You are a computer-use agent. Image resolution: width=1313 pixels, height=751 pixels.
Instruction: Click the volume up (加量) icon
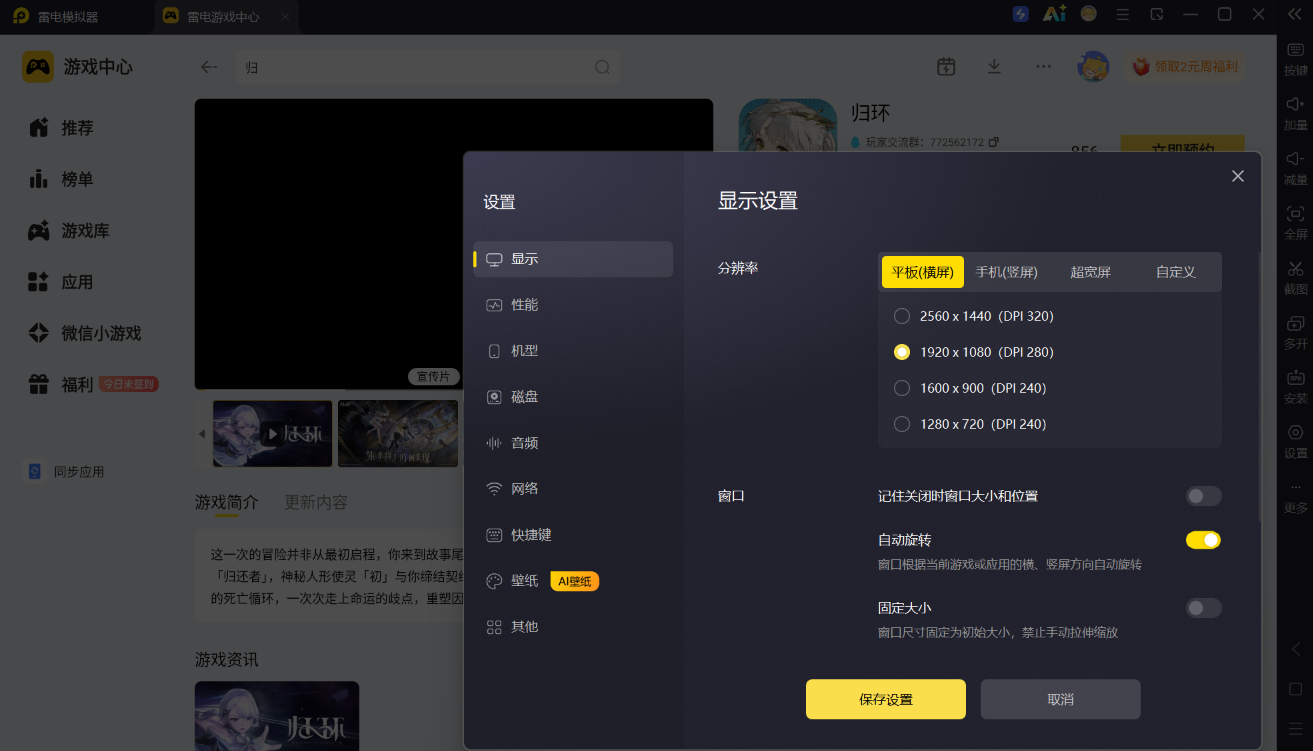[x=1295, y=104]
